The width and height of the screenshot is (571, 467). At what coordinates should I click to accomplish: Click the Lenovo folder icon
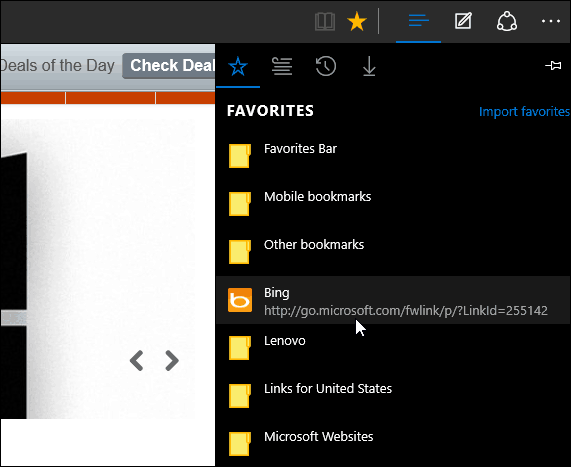[x=240, y=348]
